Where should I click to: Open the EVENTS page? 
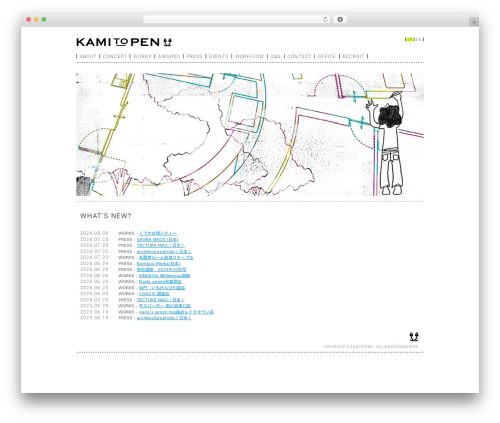click(x=219, y=56)
